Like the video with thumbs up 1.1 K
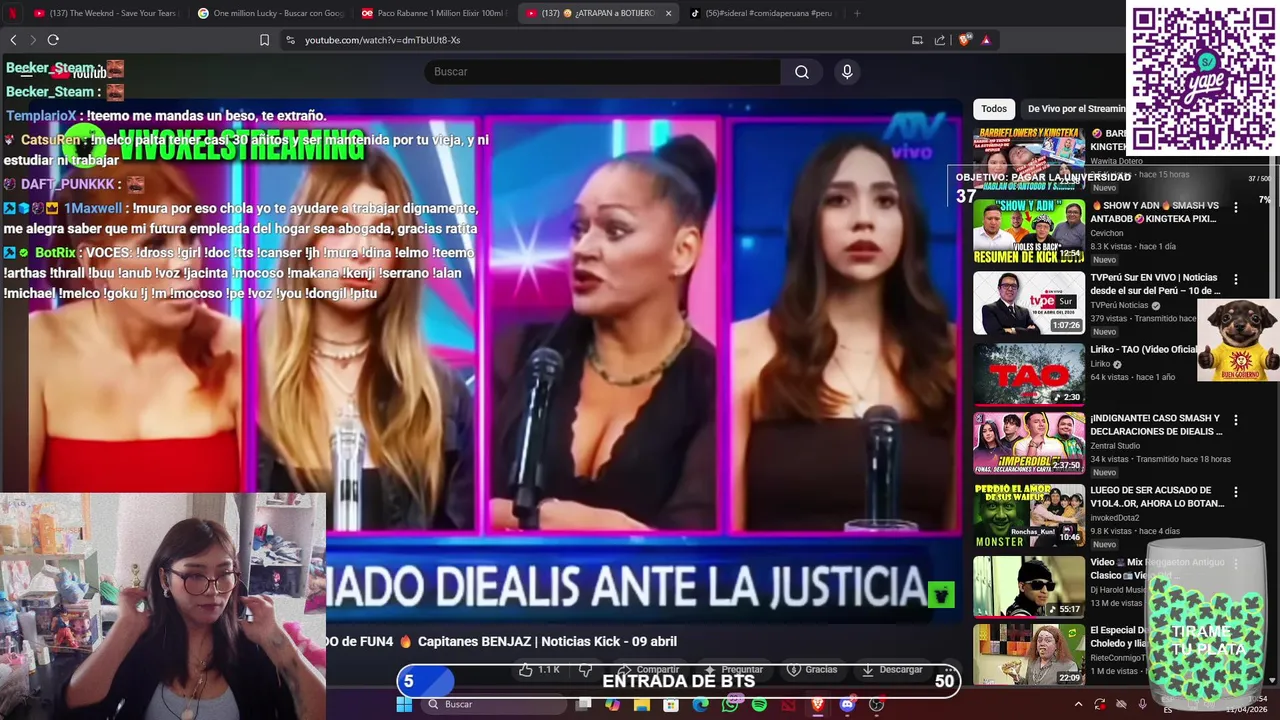Viewport: 1280px width, 720px height. click(x=540, y=670)
